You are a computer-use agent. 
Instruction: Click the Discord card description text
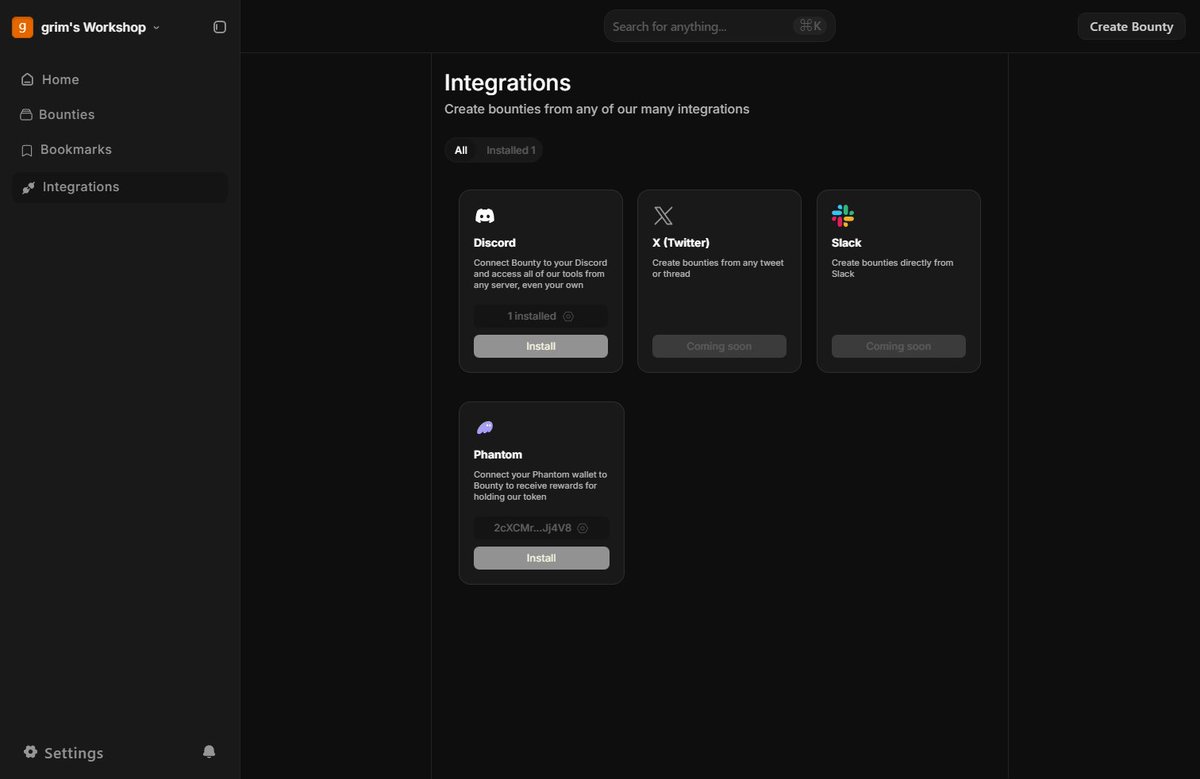[540, 274]
